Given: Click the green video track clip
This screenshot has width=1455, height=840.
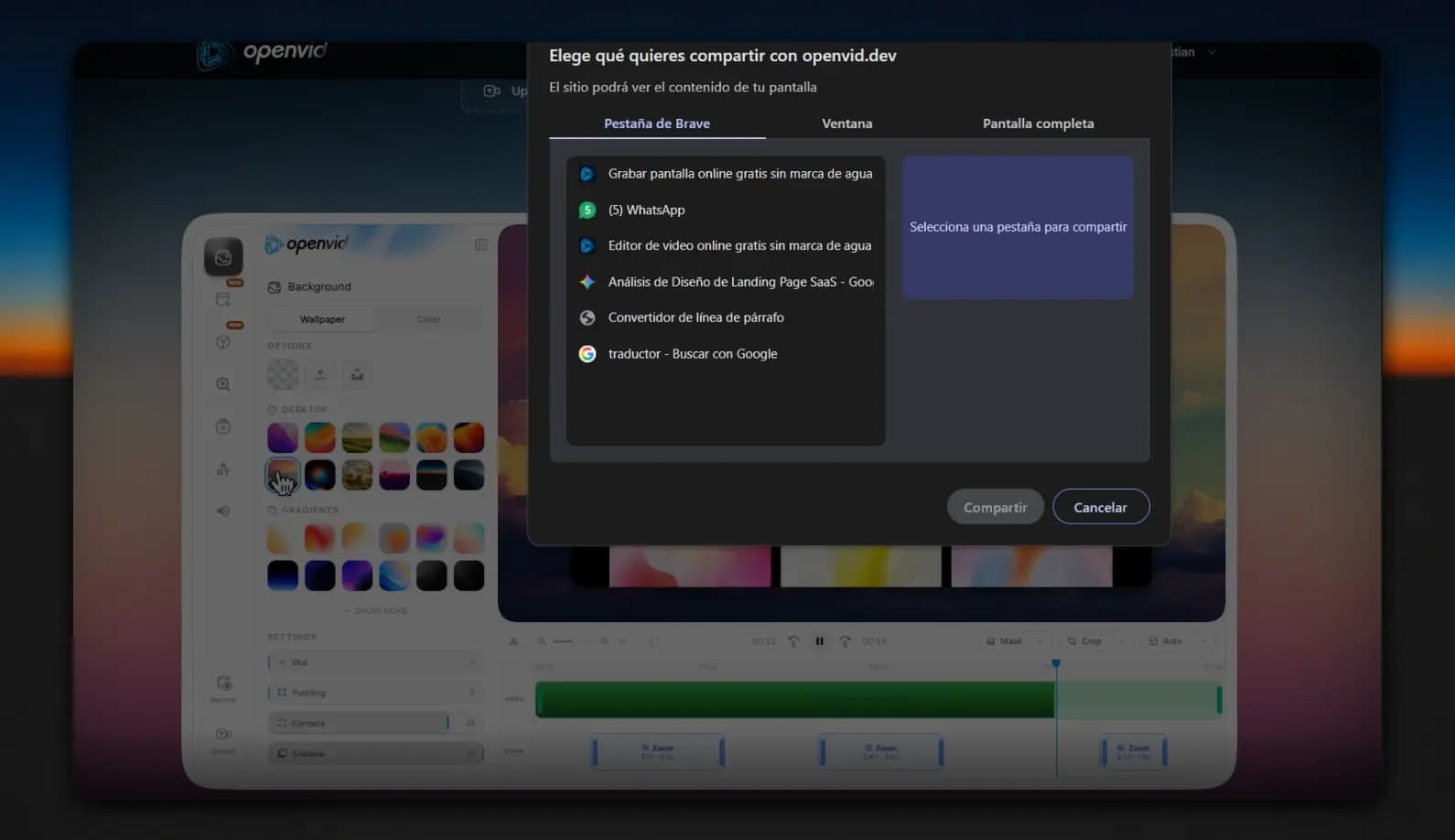Looking at the screenshot, I should pyautogui.click(x=795, y=700).
